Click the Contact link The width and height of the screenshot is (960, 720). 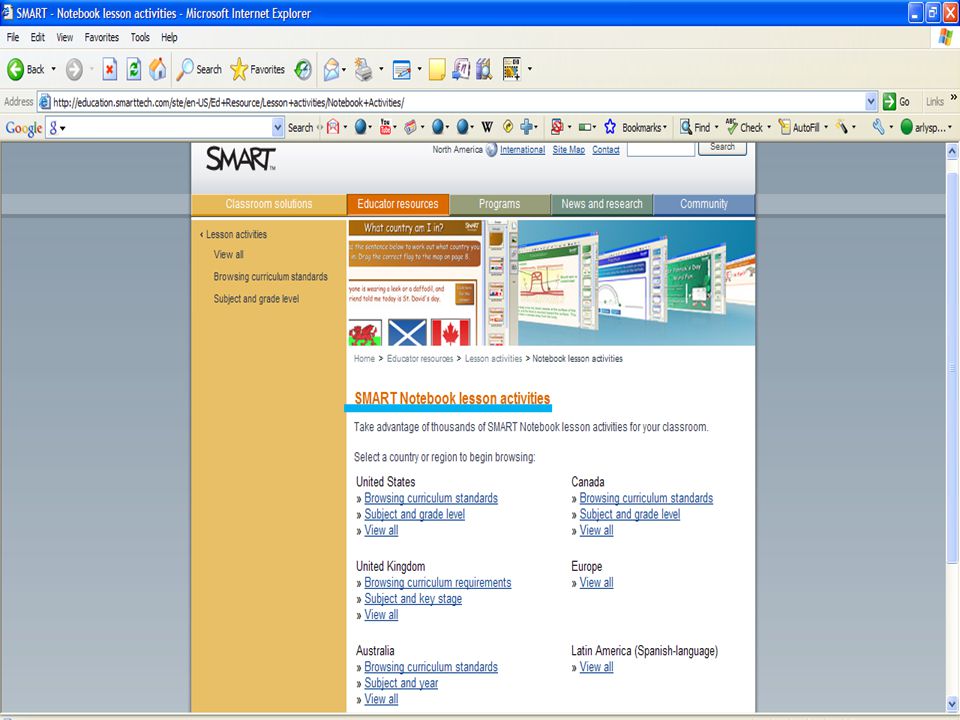(x=606, y=149)
